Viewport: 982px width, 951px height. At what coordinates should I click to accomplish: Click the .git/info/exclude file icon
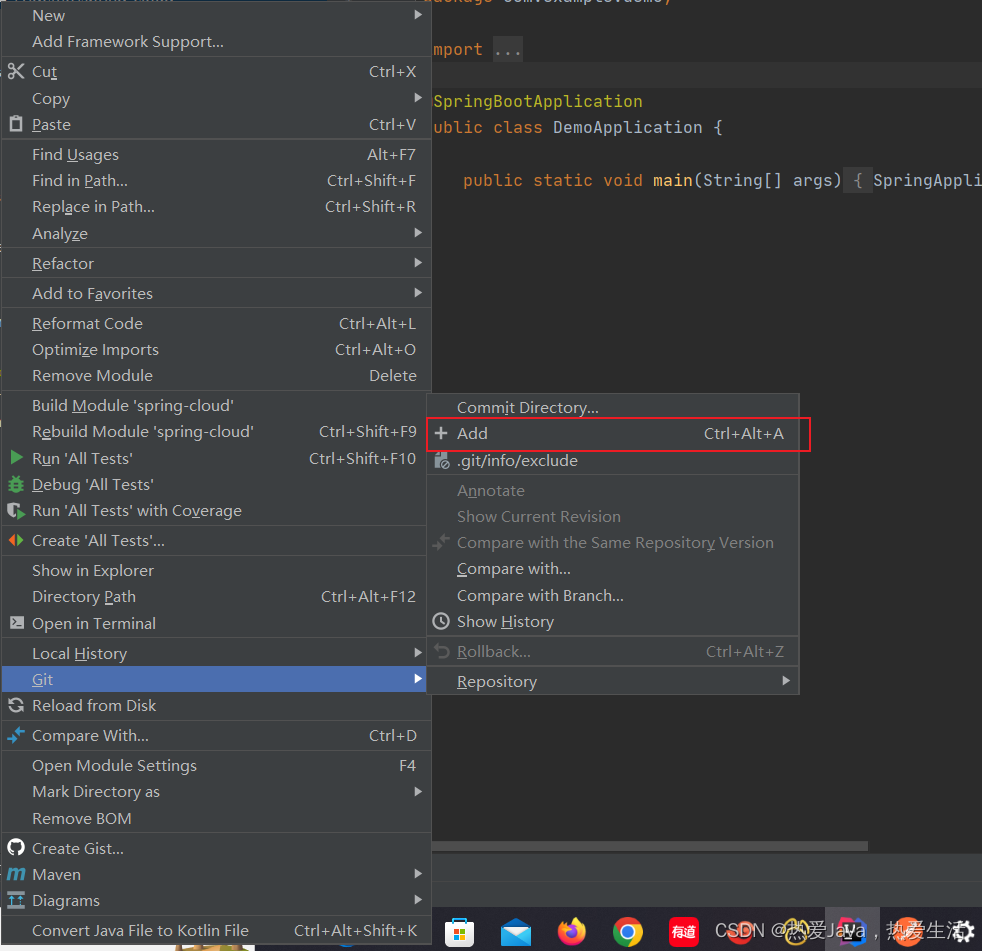tap(442, 461)
